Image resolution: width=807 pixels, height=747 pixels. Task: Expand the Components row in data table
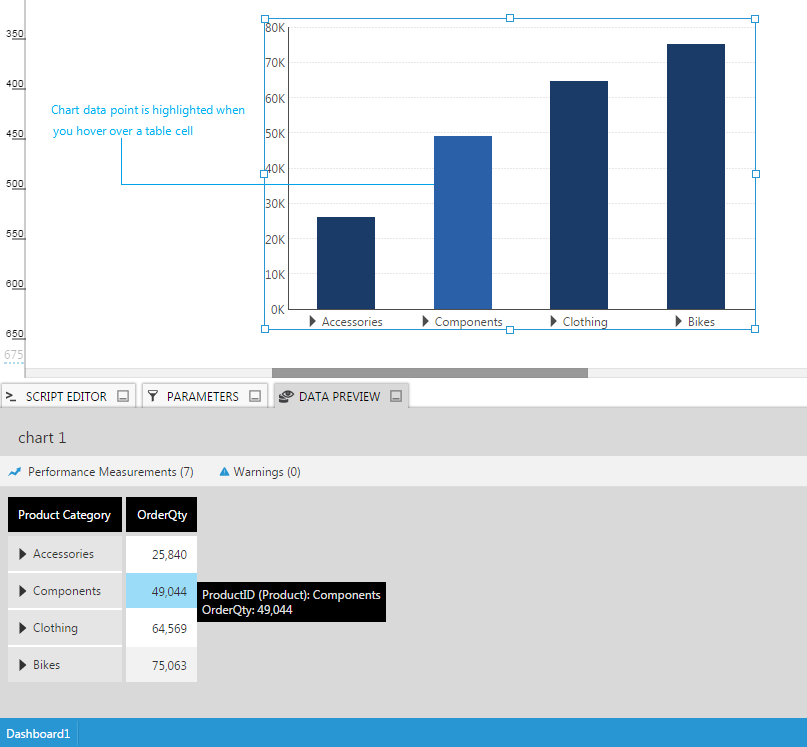(23, 591)
